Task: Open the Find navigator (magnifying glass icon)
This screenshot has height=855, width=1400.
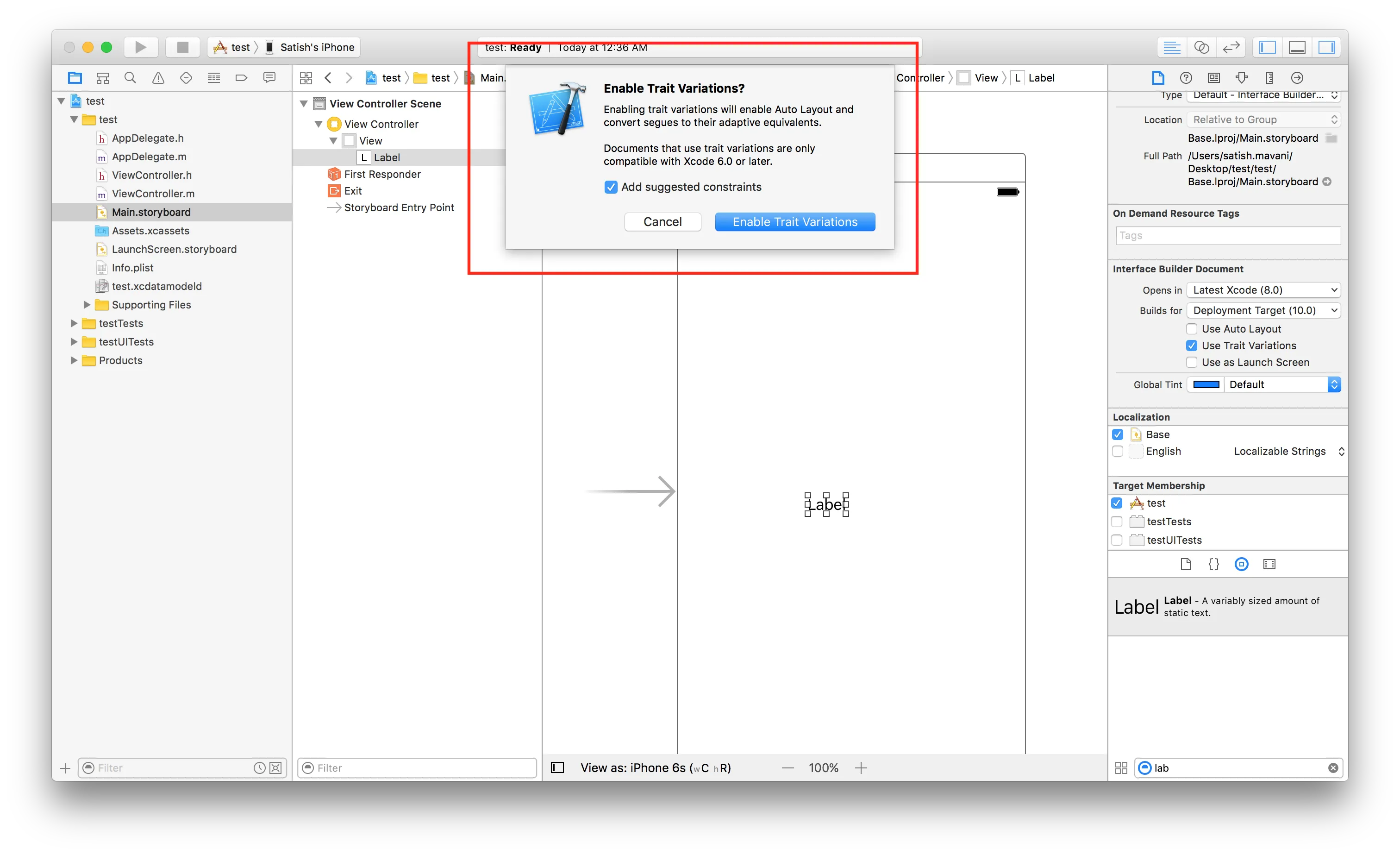Action: pos(130,78)
